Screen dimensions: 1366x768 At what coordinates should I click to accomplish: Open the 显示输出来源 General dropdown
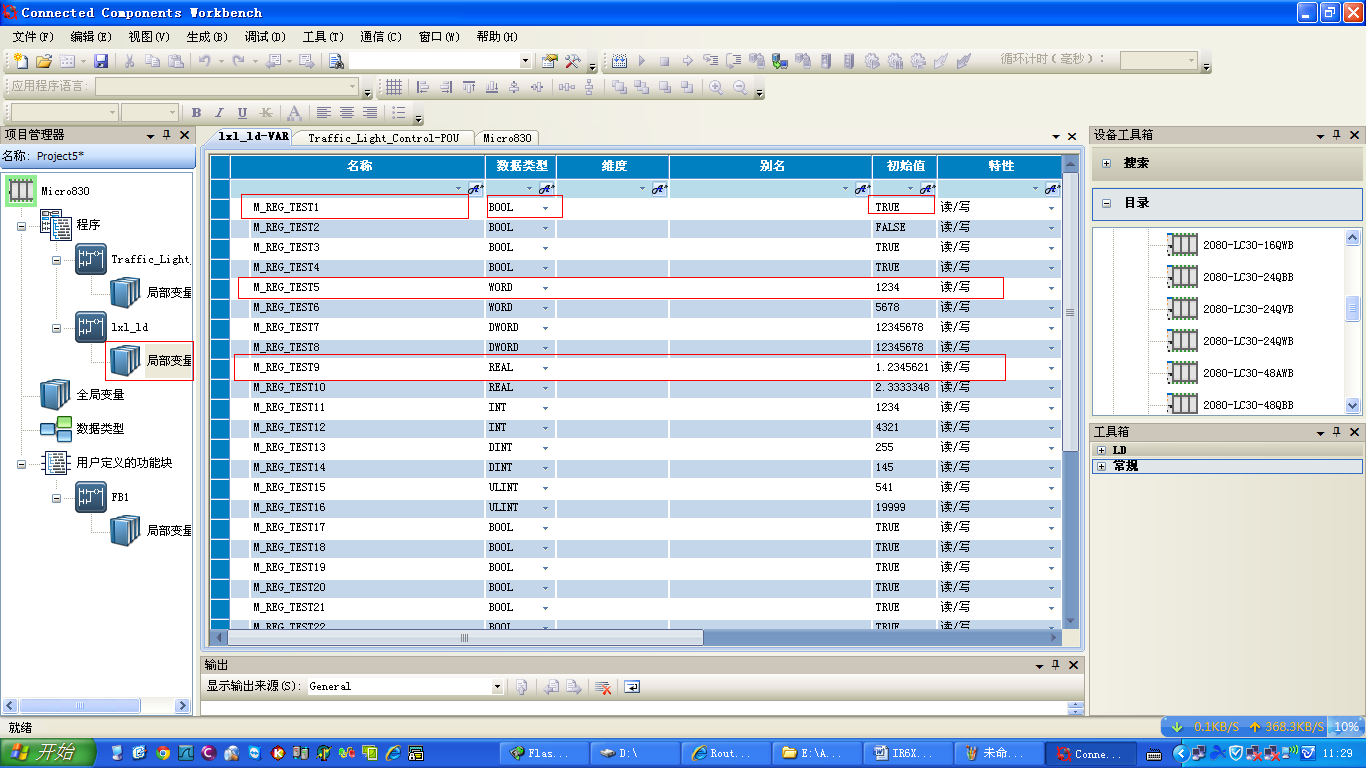(x=497, y=687)
